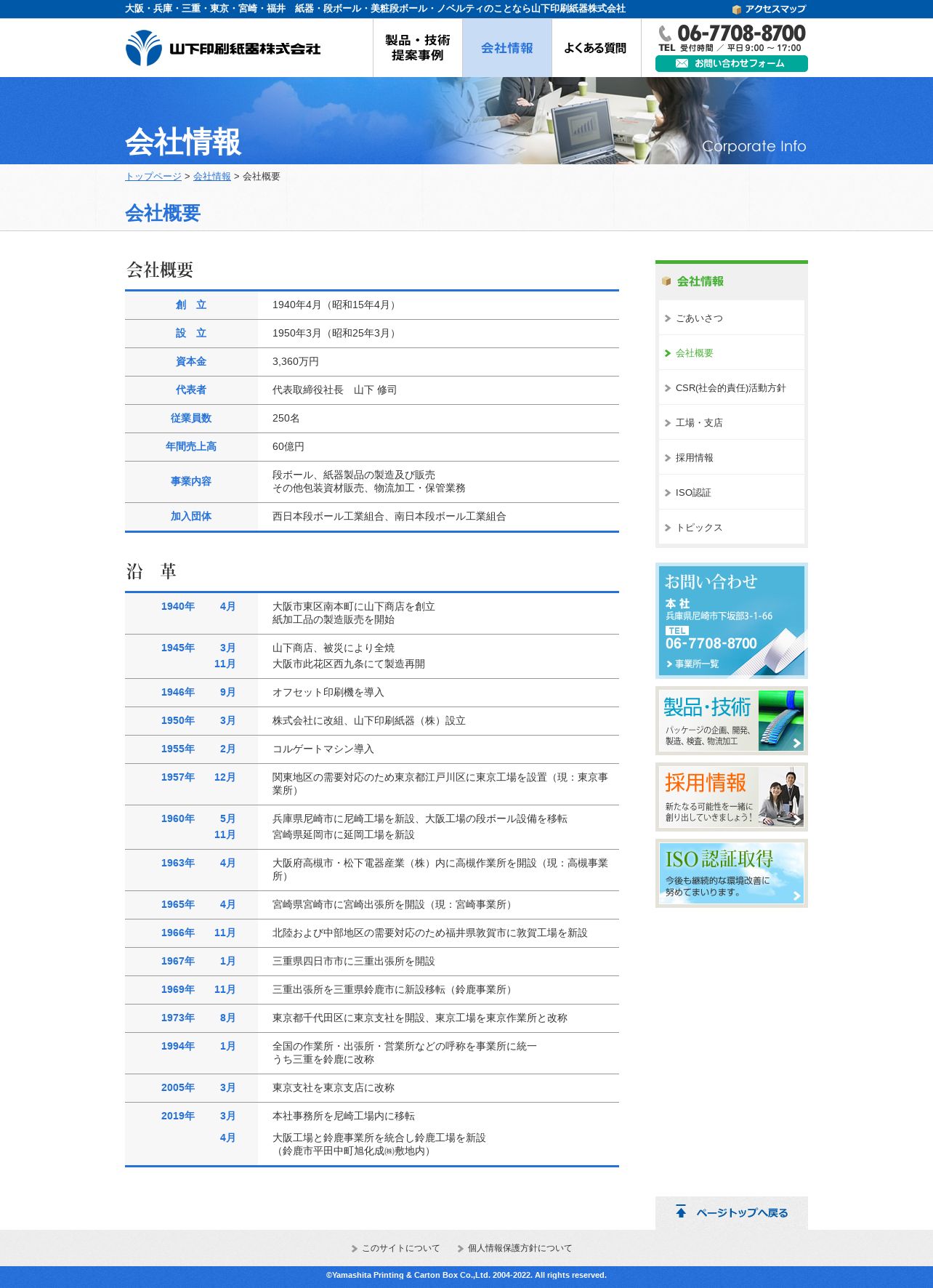Open ごあいさつ in sidebar

click(x=731, y=318)
